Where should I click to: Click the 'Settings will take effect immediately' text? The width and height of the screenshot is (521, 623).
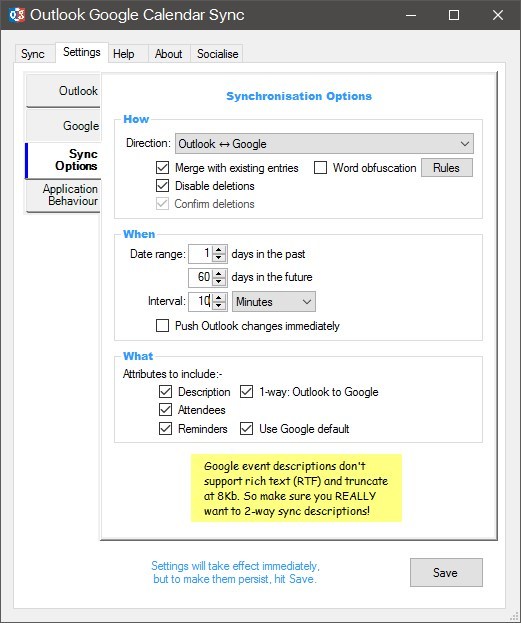pyautogui.click(x=235, y=565)
